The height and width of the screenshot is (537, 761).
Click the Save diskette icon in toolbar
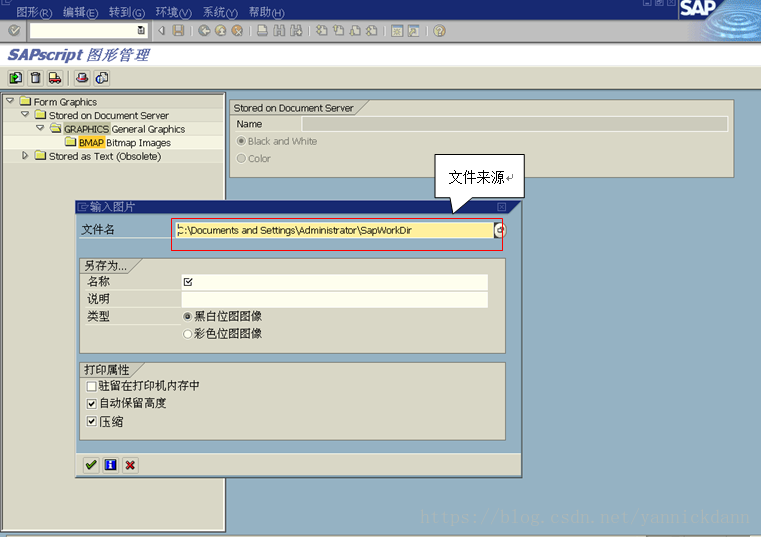point(179,31)
